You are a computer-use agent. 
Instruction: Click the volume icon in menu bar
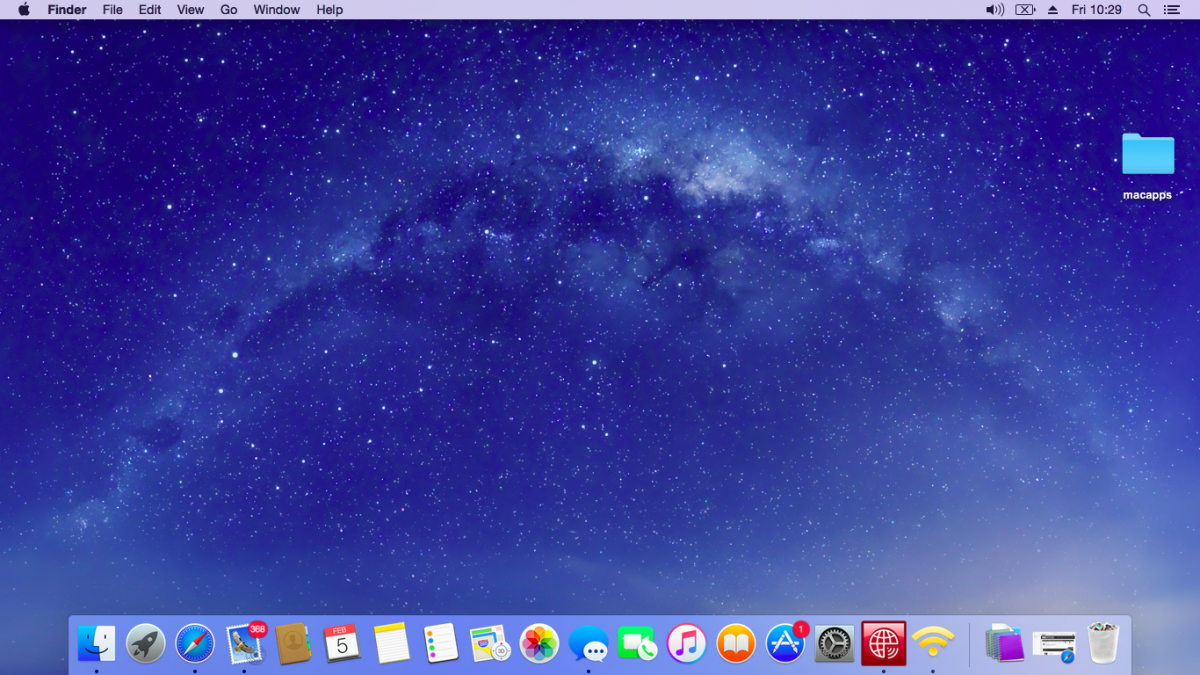pyautogui.click(x=994, y=10)
